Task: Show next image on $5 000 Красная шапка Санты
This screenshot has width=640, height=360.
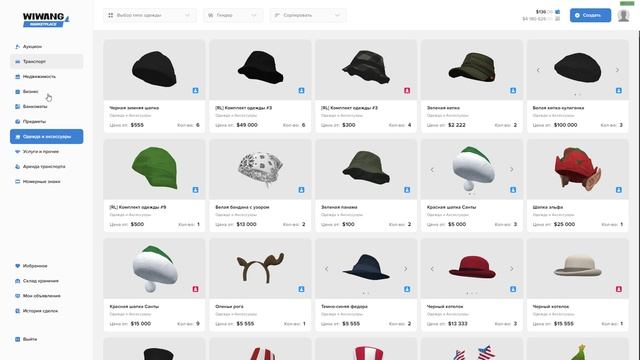Action: [x=511, y=169]
